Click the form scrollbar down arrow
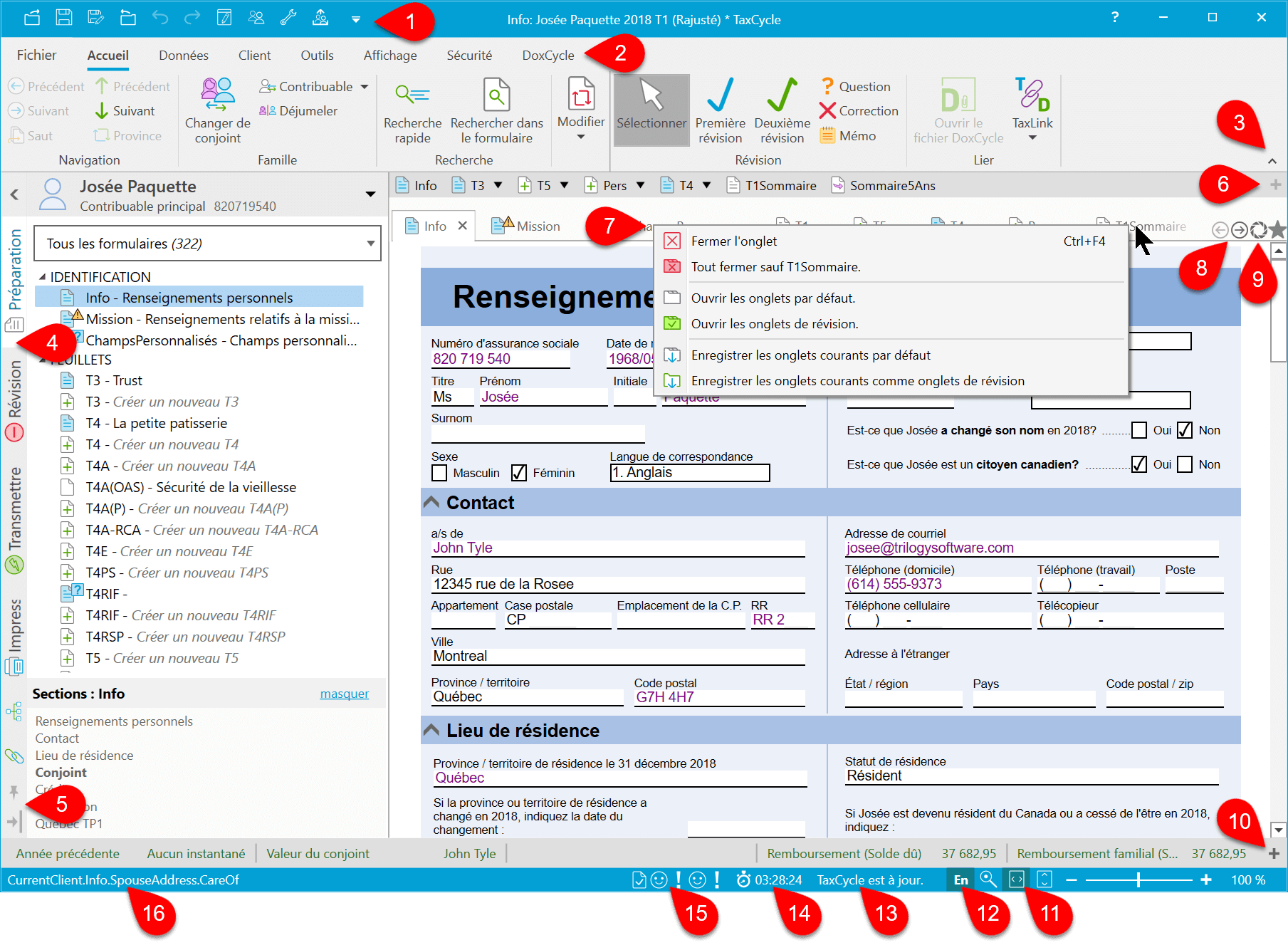 [x=1279, y=830]
